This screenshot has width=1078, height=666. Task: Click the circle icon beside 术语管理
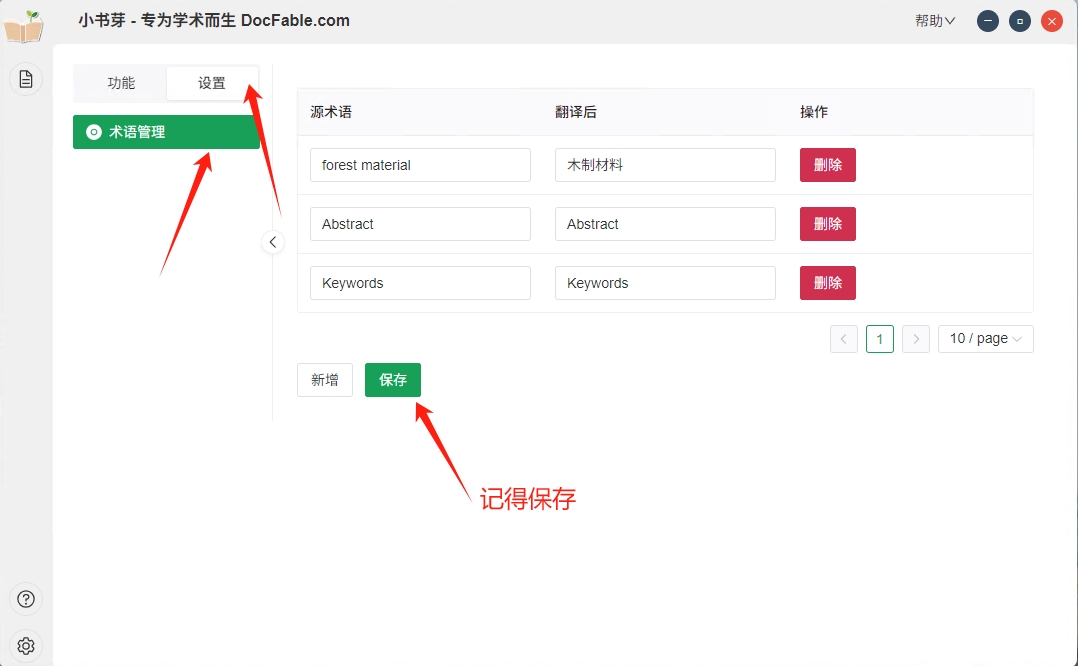pyautogui.click(x=94, y=132)
